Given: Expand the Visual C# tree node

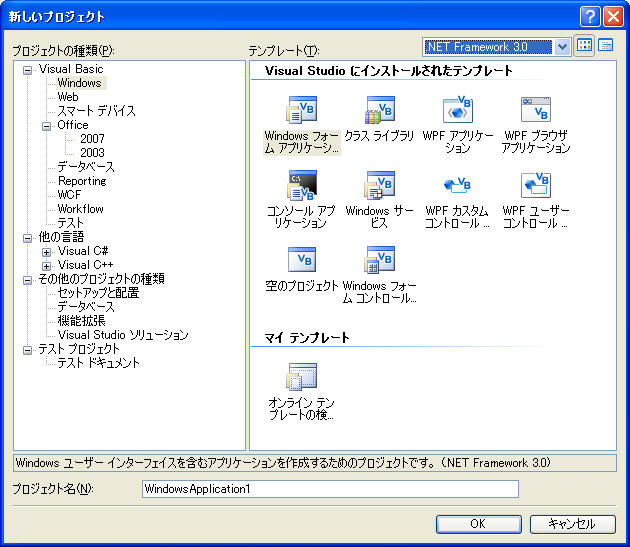Looking at the screenshot, I should tap(47, 252).
